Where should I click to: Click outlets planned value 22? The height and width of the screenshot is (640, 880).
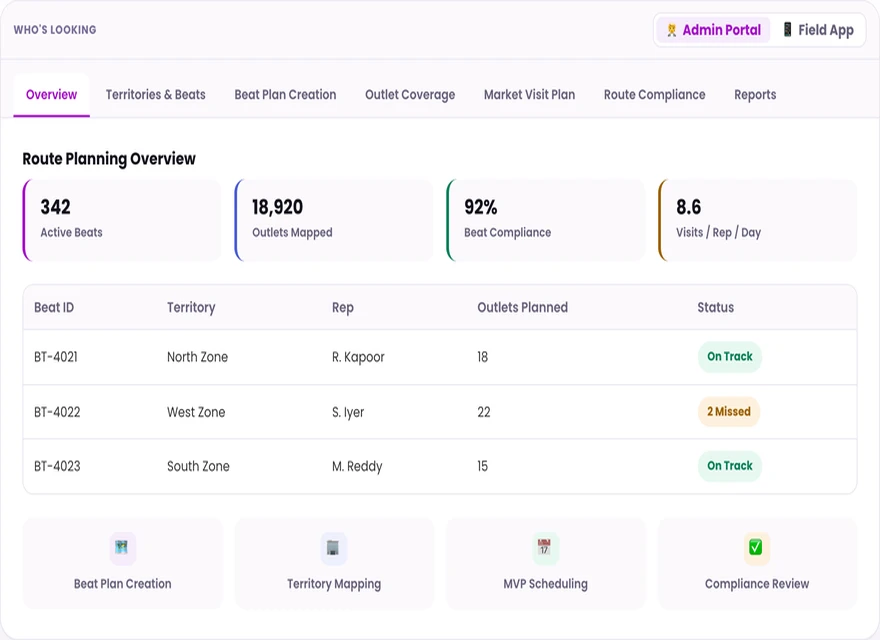pos(484,412)
